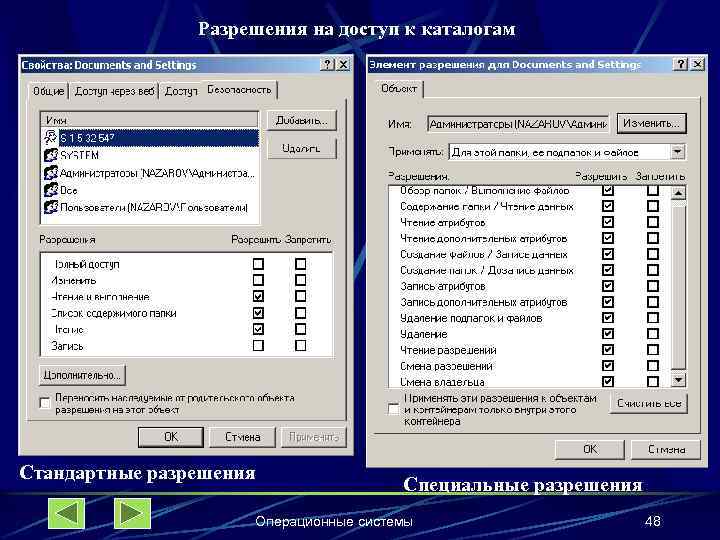Switch to the Общие tab
The image size is (720, 540).
click(48, 91)
